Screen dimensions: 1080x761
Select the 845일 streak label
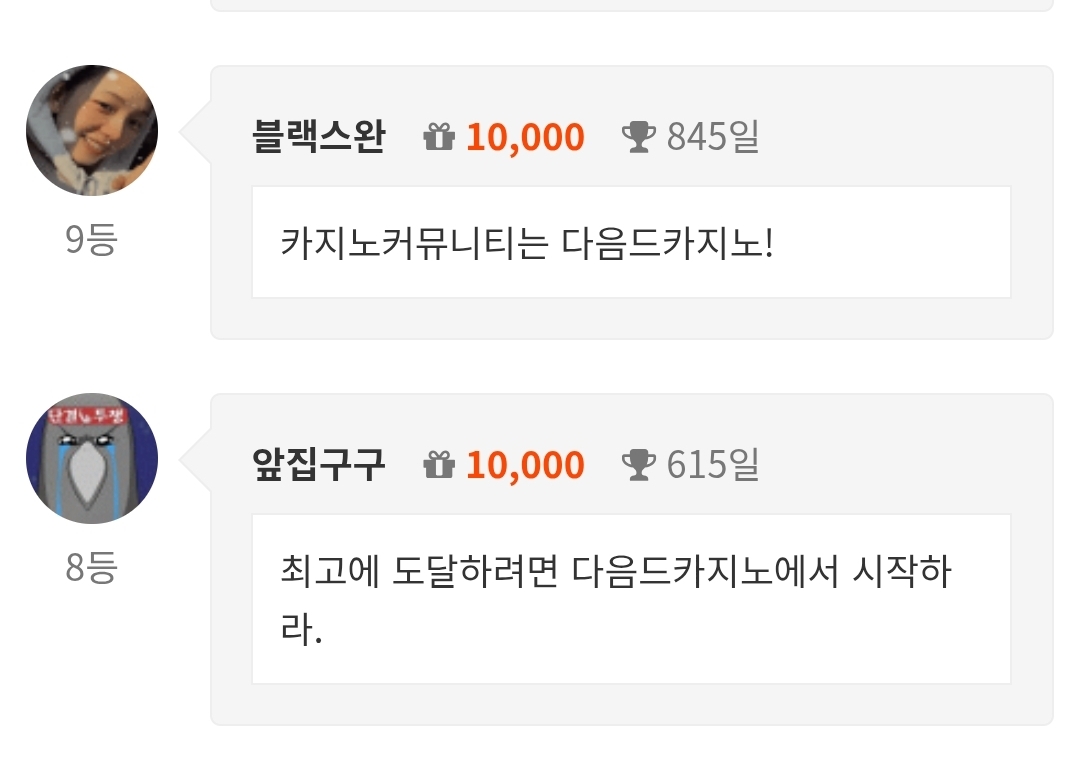(712, 137)
